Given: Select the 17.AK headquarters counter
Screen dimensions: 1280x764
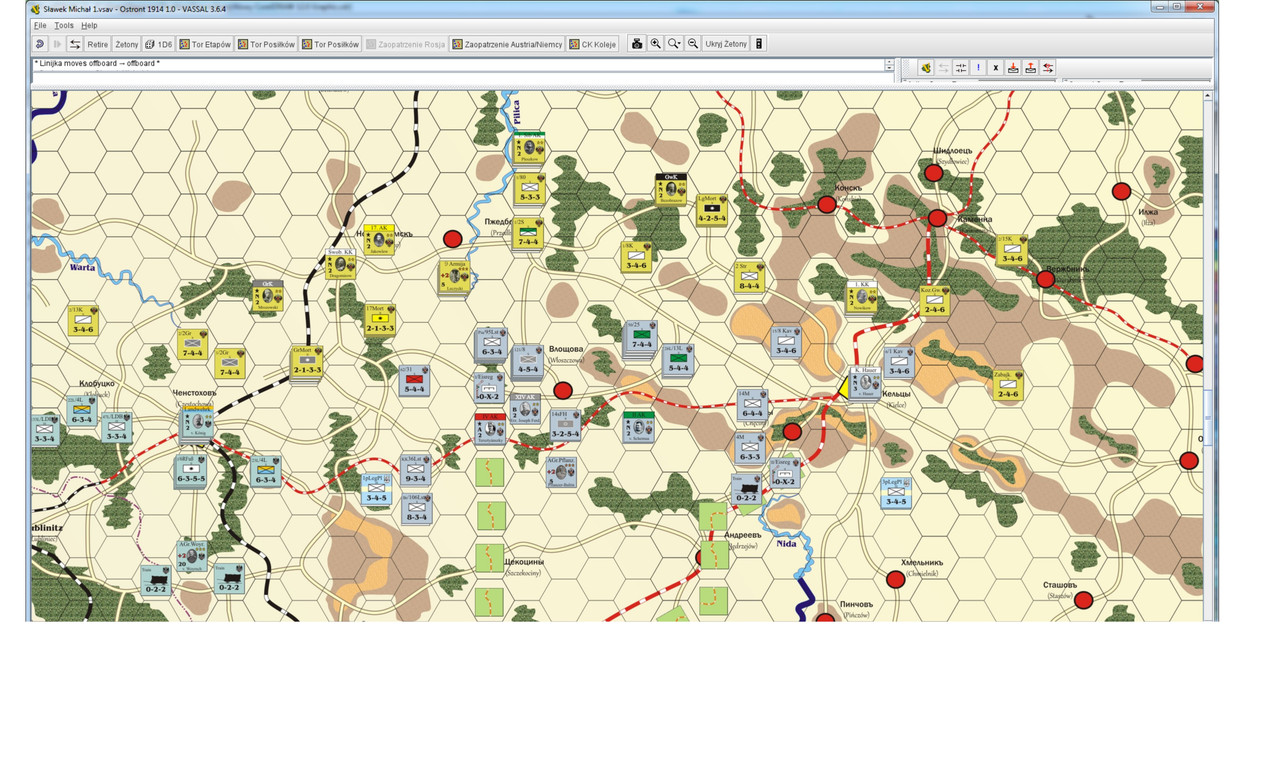Looking at the screenshot, I should 380,241.
